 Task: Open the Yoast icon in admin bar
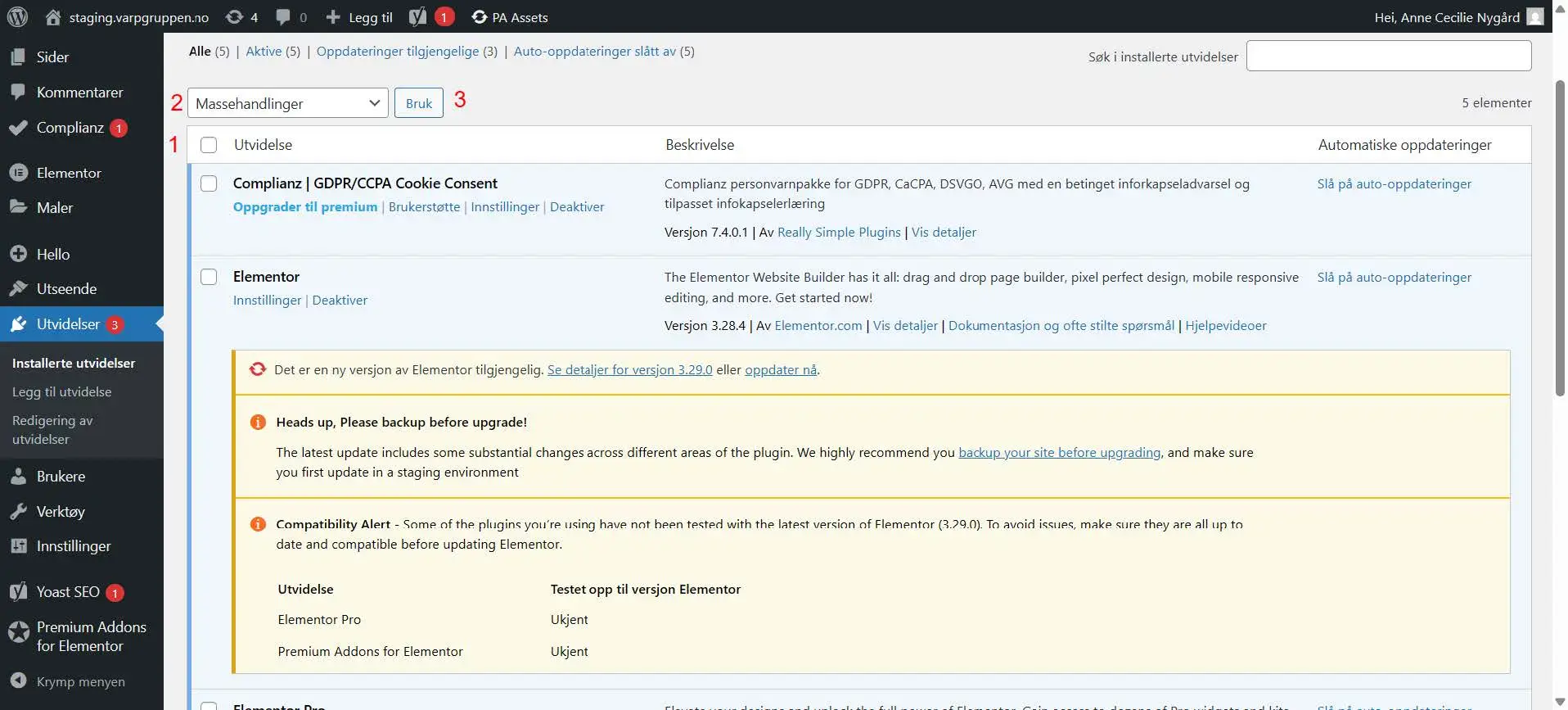pyautogui.click(x=417, y=16)
